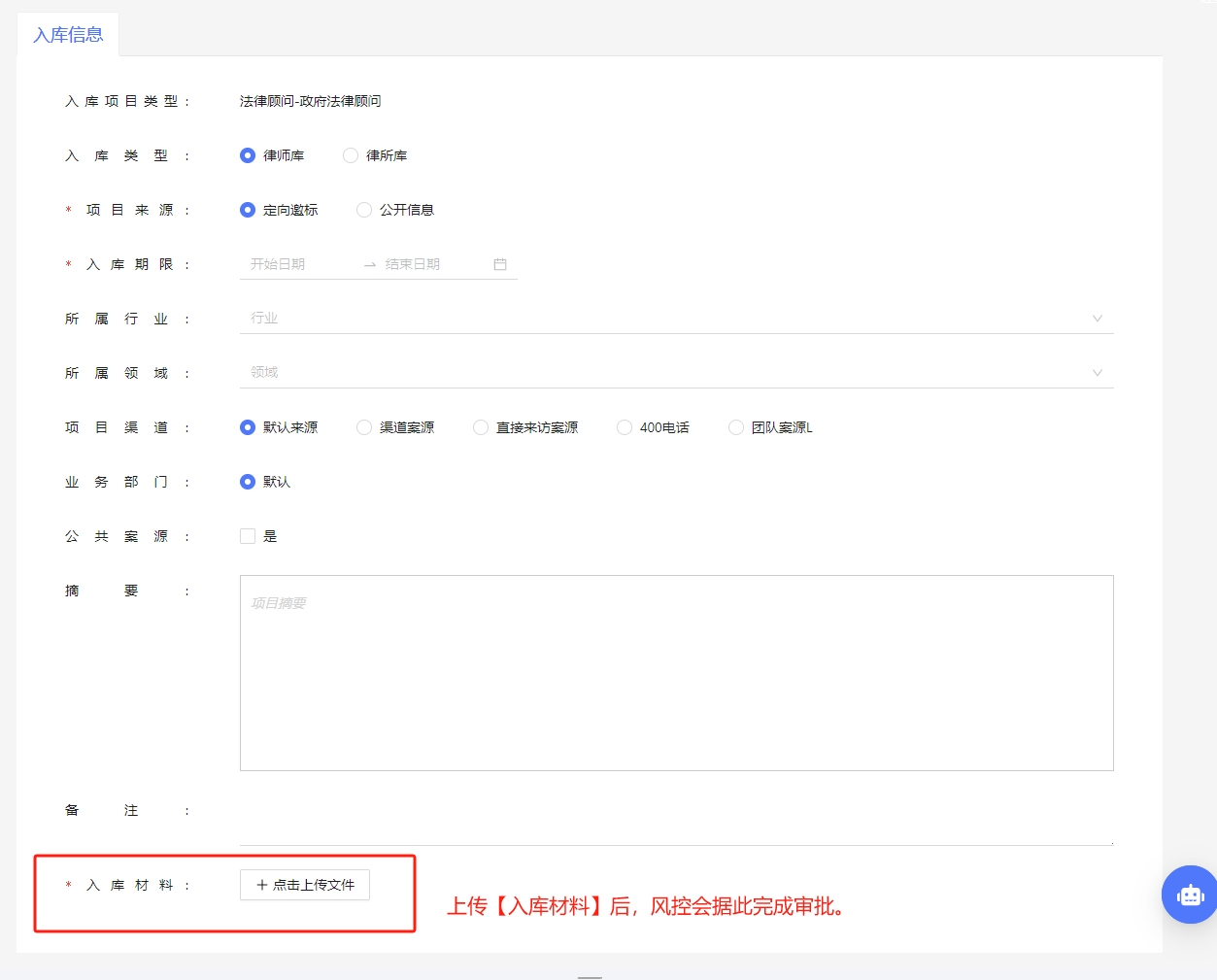Select the 律所库 radio option

pyautogui.click(x=351, y=155)
